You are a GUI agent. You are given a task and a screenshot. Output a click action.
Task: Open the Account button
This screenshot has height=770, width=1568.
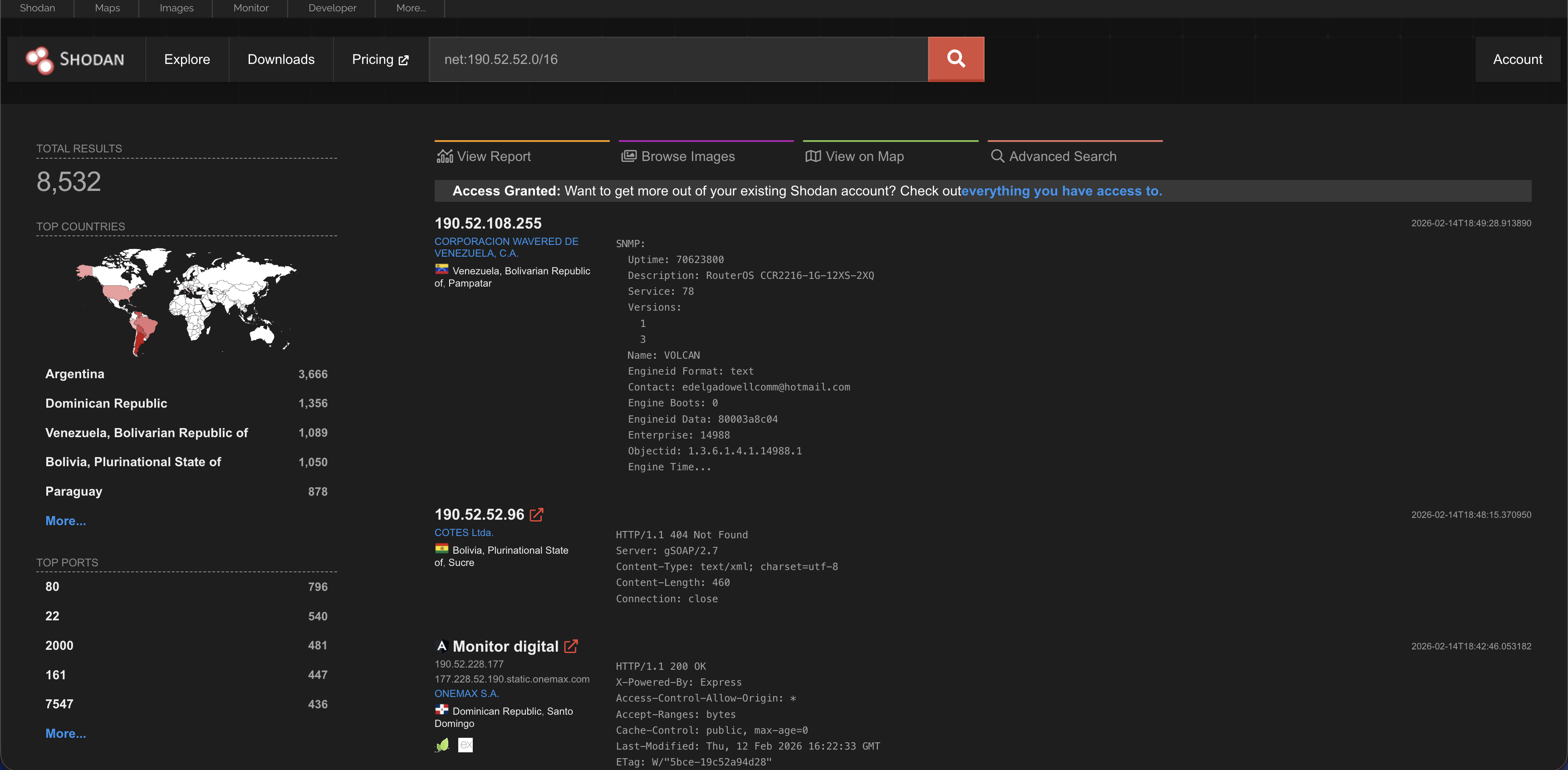1517,59
